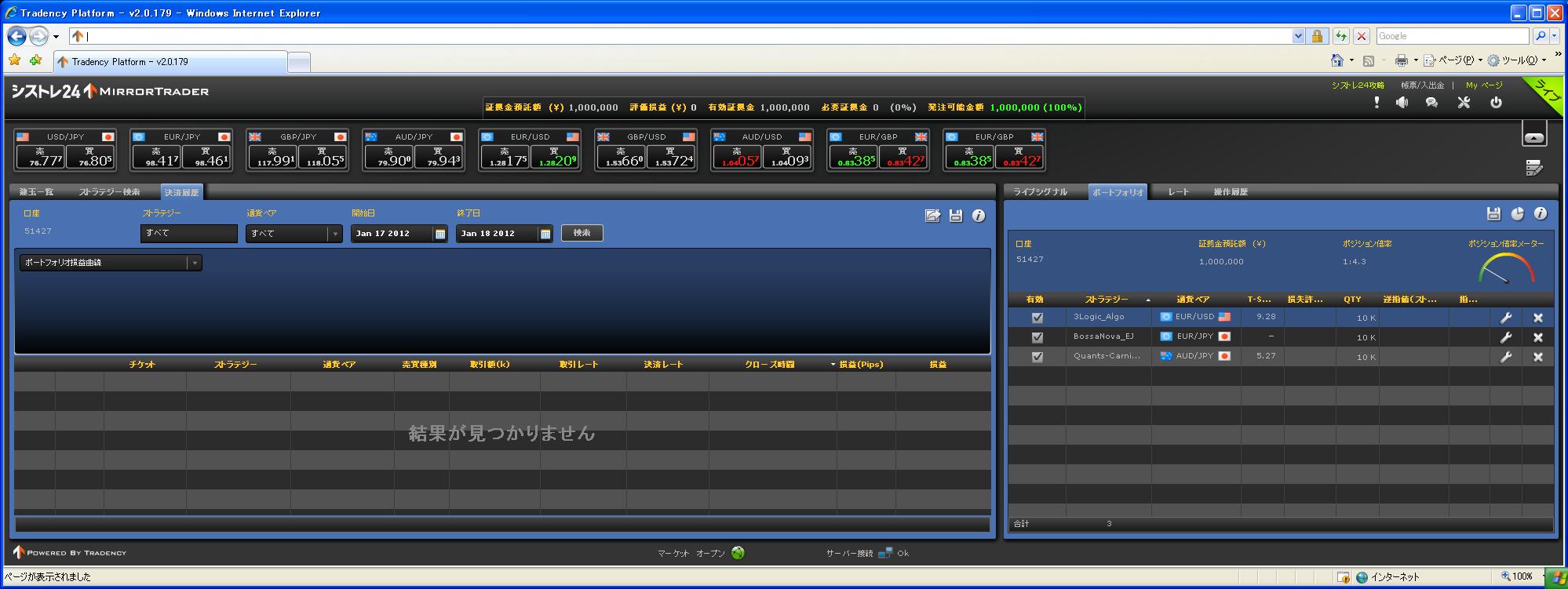Disable the Quants-Carni strategy checkbox
The height and width of the screenshot is (589, 1568).
pyautogui.click(x=1037, y=357)
